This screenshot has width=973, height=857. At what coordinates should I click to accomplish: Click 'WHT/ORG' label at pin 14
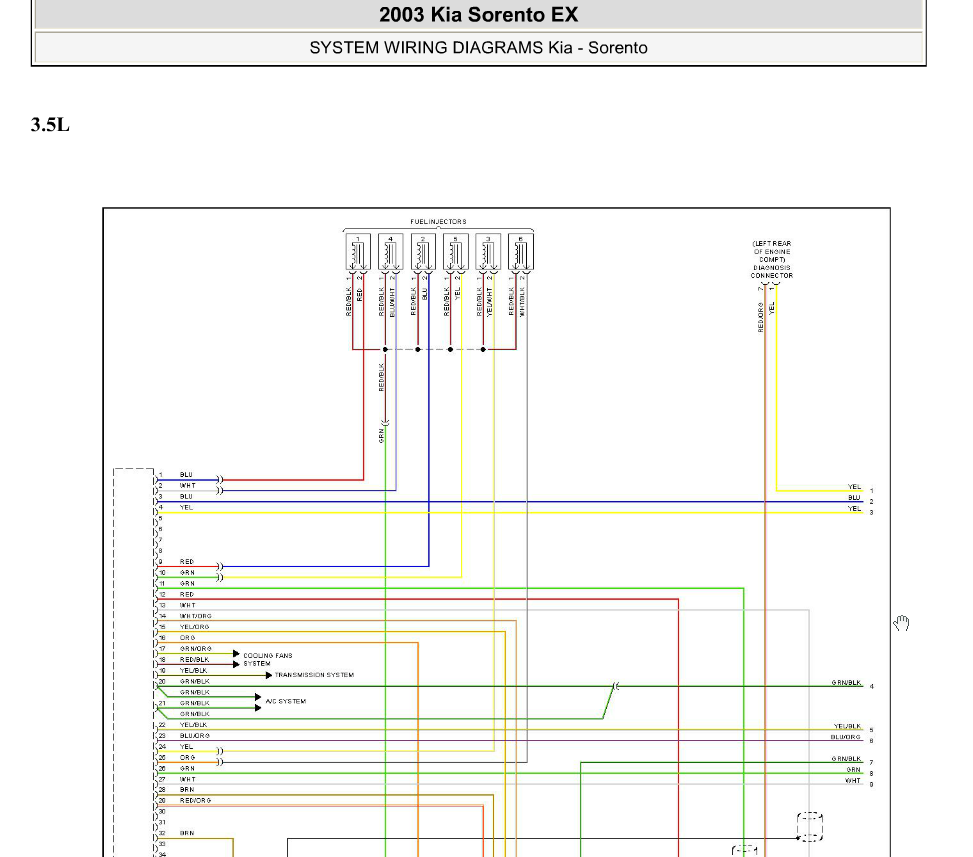[x=195, y=616]
